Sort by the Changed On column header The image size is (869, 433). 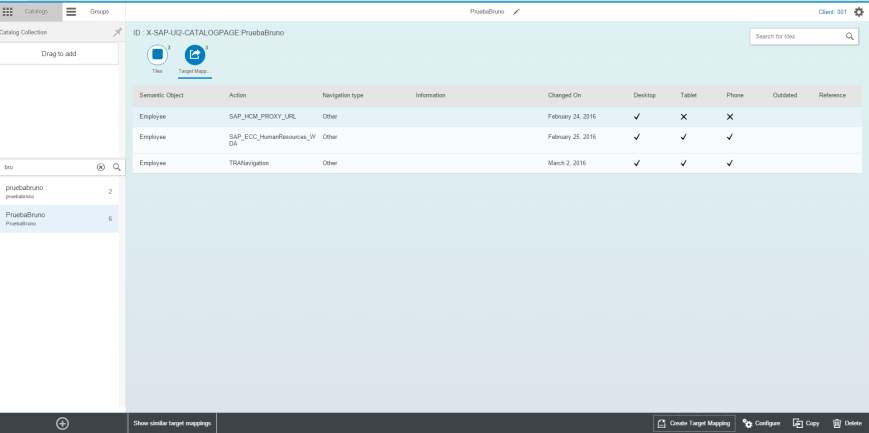(x=564, y=95)
